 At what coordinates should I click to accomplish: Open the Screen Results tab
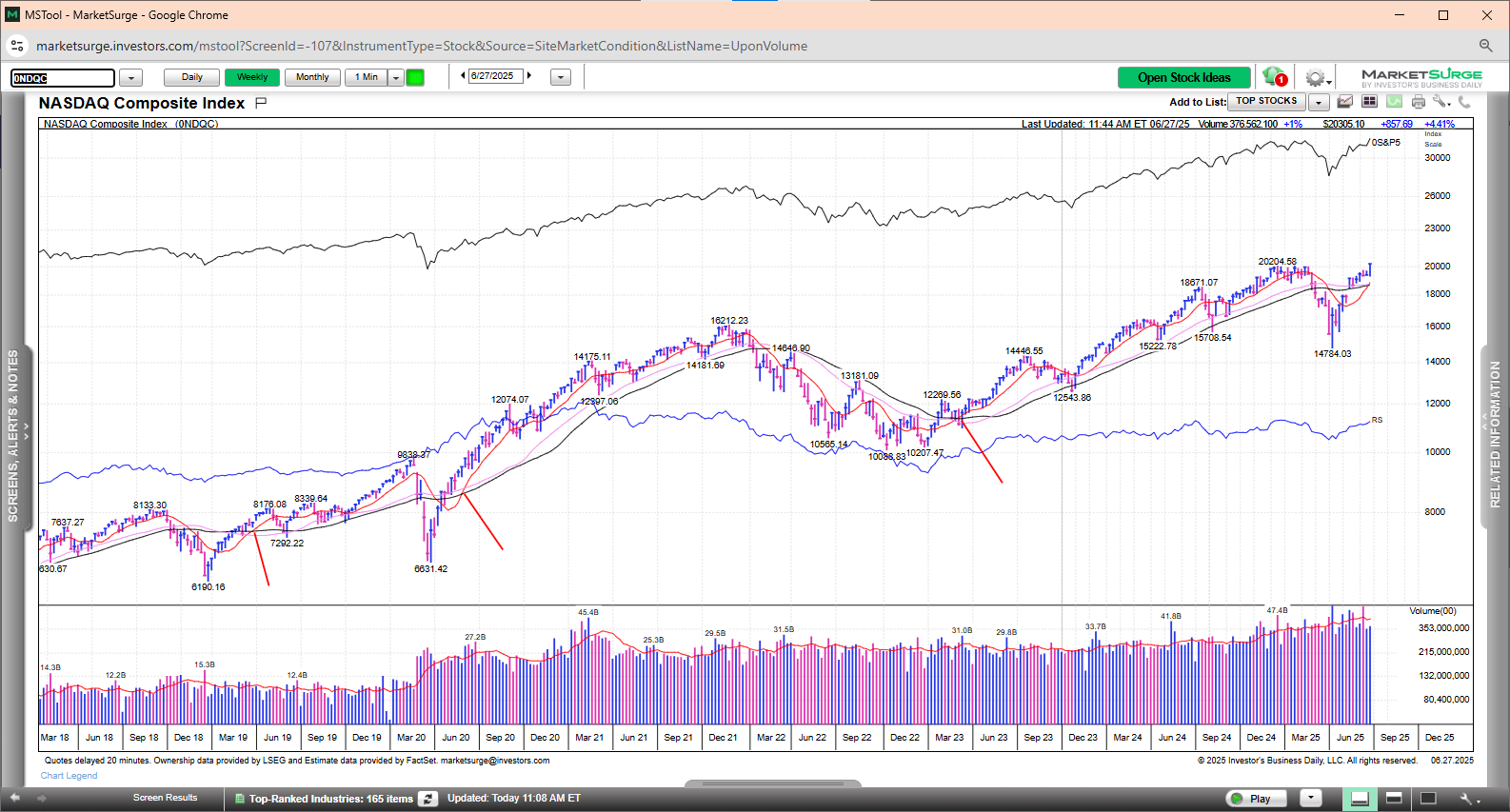point(166,798)
